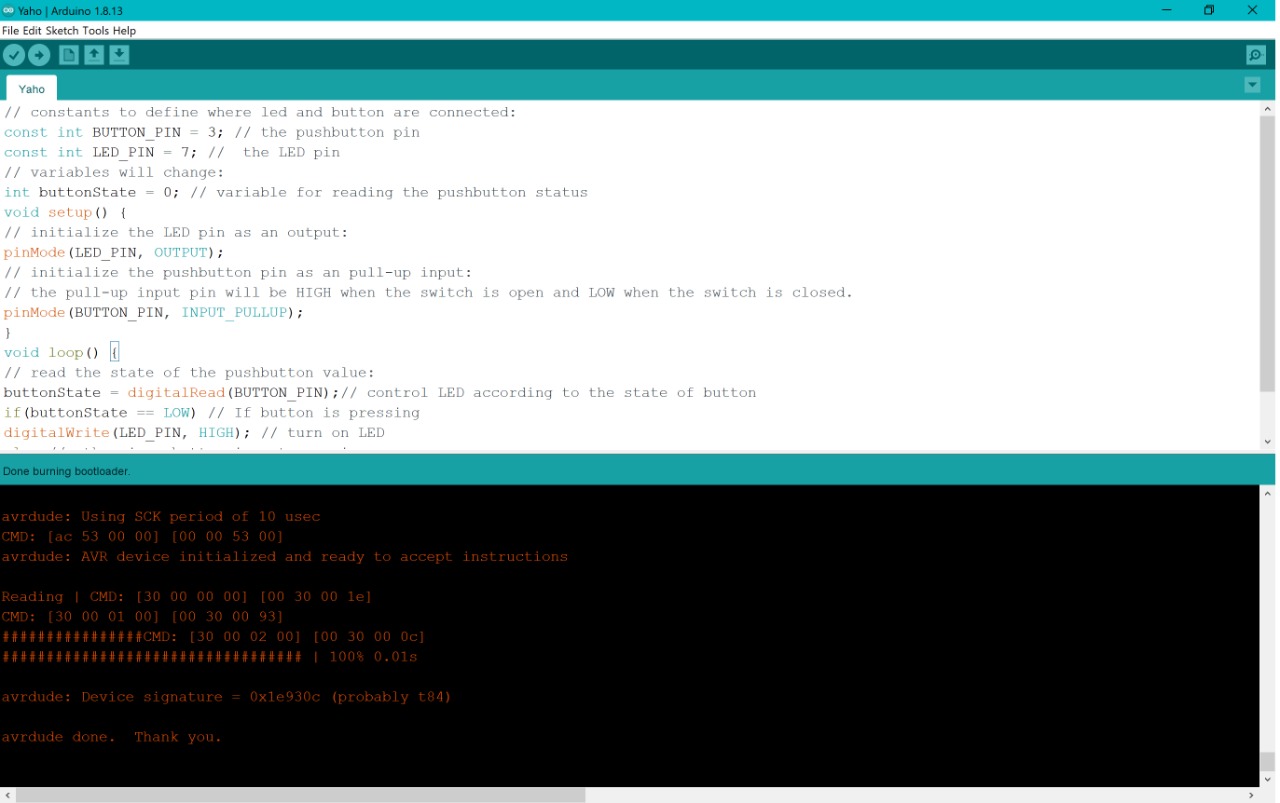Click the console scrollbar down arrow

[x=1267, y=779]
